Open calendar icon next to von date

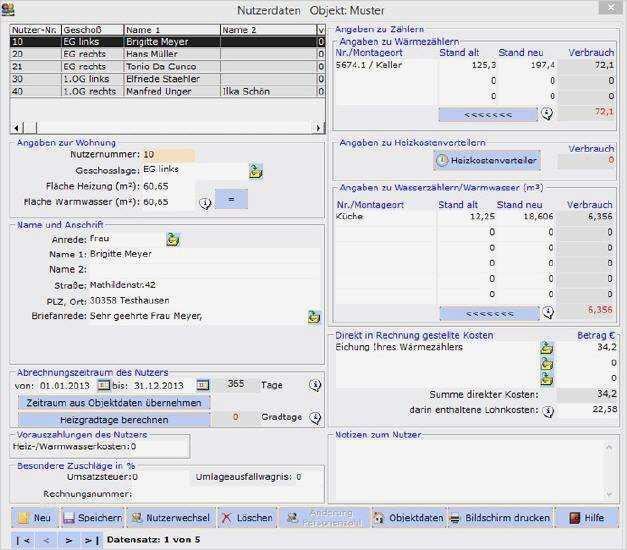[x=104, y=385]
